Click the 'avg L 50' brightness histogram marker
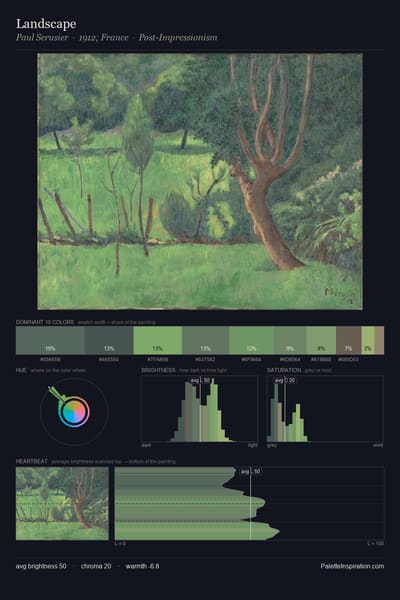The image size is (400, 600). (200, 380)
